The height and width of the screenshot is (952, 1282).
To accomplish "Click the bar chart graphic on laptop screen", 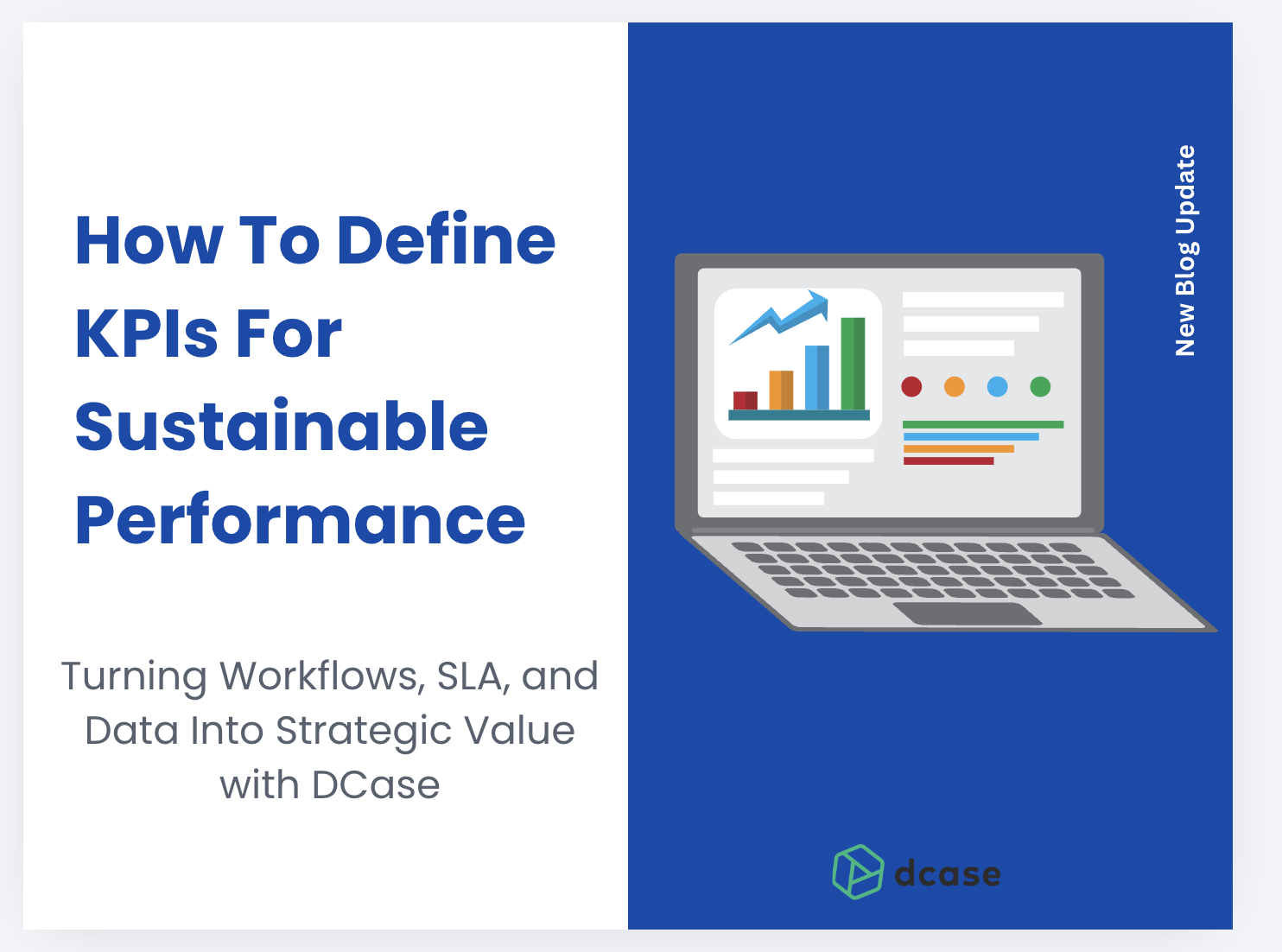I will (x=799, y=364).
